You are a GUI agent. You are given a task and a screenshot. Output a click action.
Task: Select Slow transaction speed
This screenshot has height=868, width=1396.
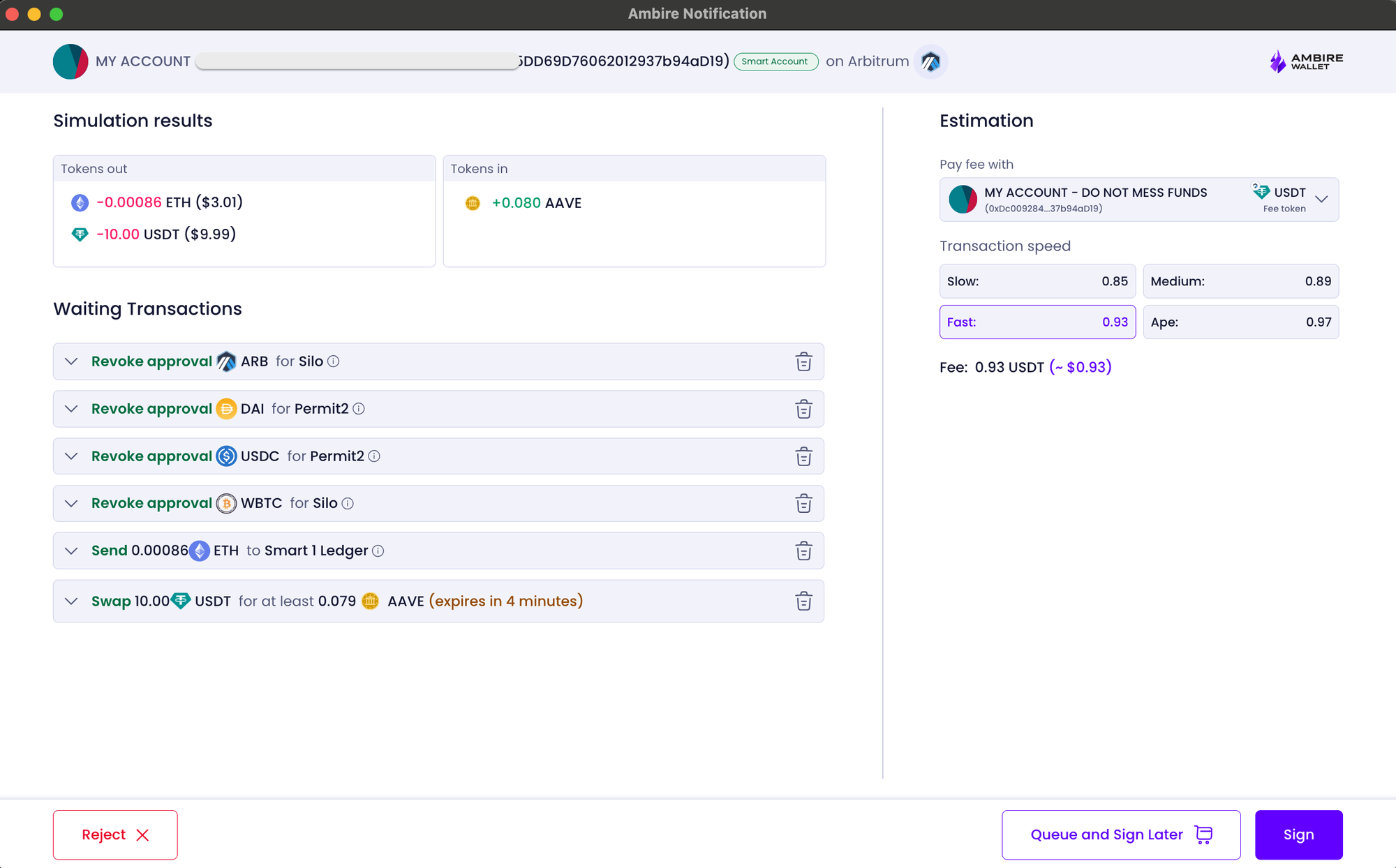coord(1037,281)
